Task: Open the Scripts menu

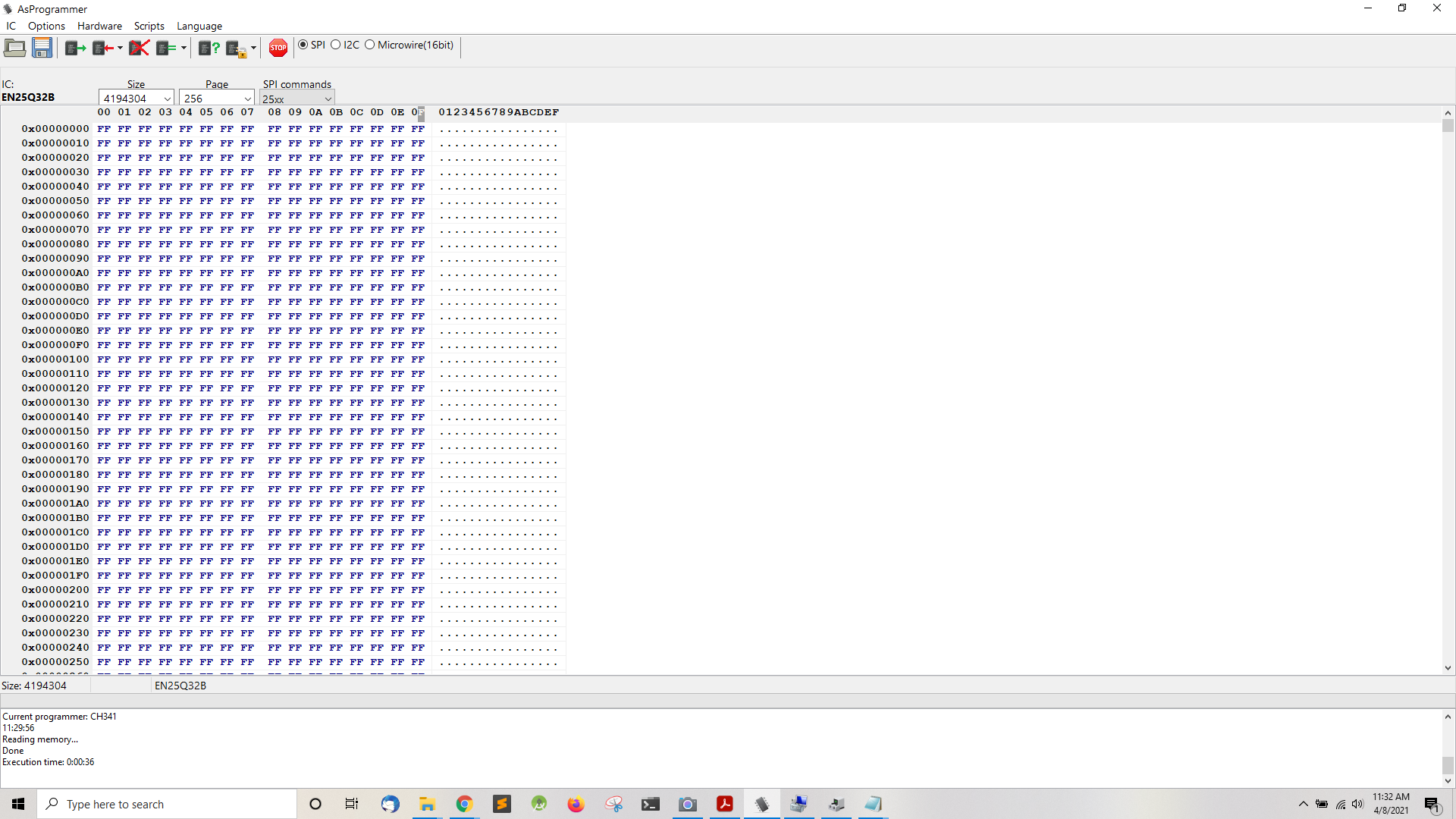Action: (149, 26)
